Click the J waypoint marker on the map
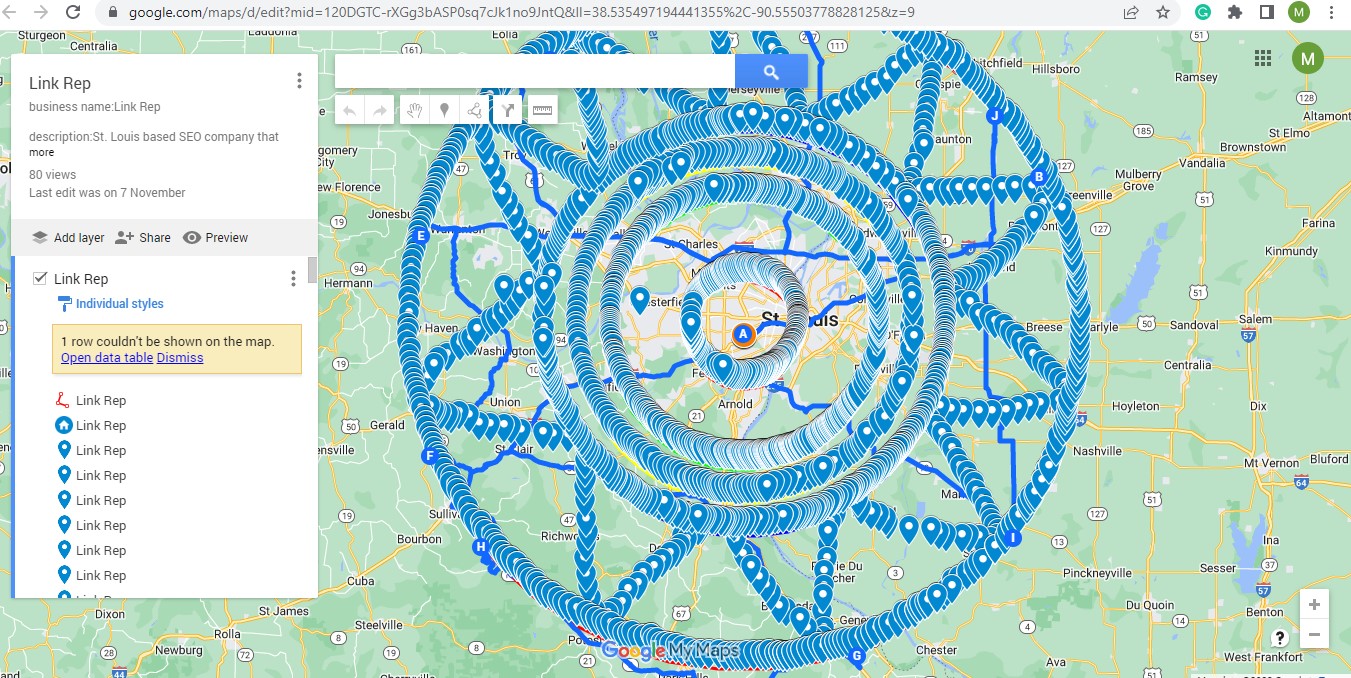 click(x=994, y=116)
